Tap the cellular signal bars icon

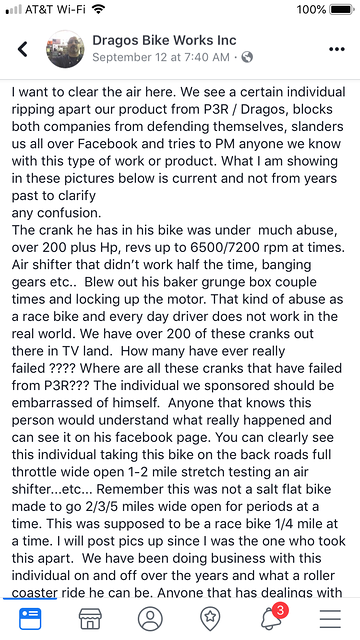pos(13,10)
